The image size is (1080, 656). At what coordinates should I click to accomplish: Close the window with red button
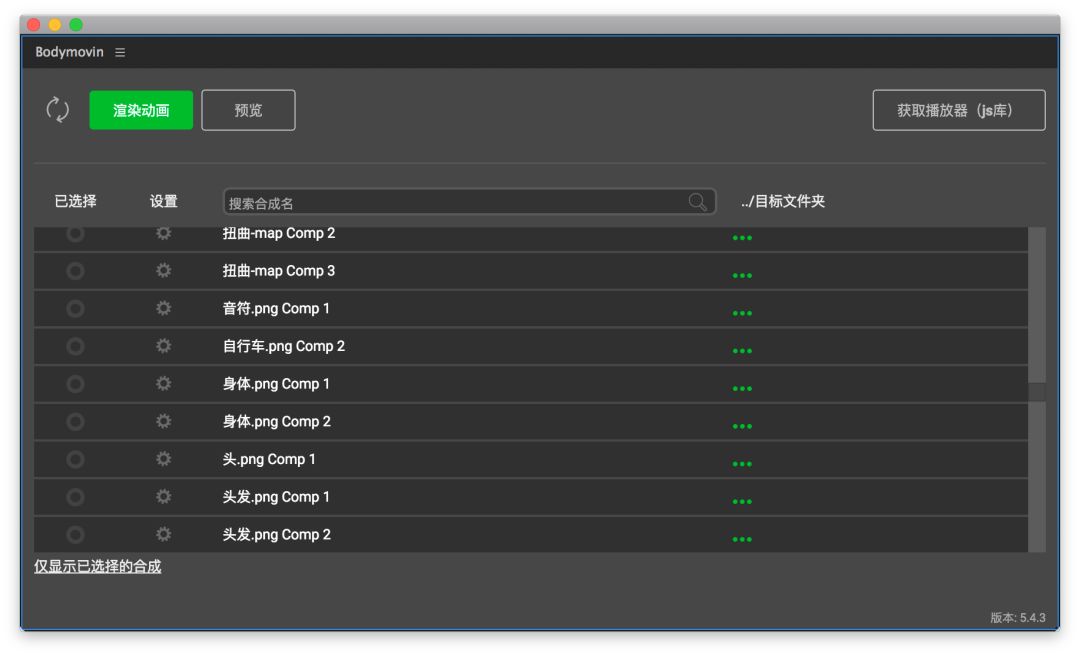[34, 25]
